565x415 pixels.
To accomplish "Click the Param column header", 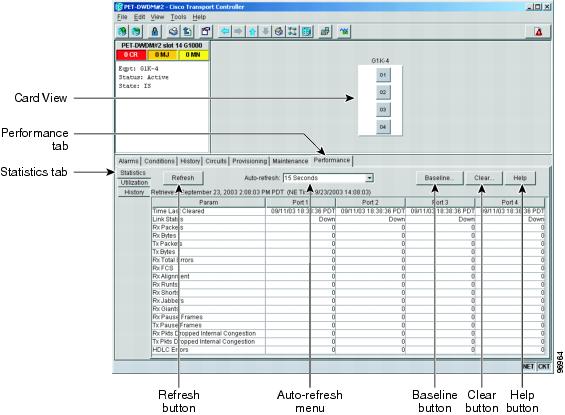I will pyautogui.click(x=209, y=202).
